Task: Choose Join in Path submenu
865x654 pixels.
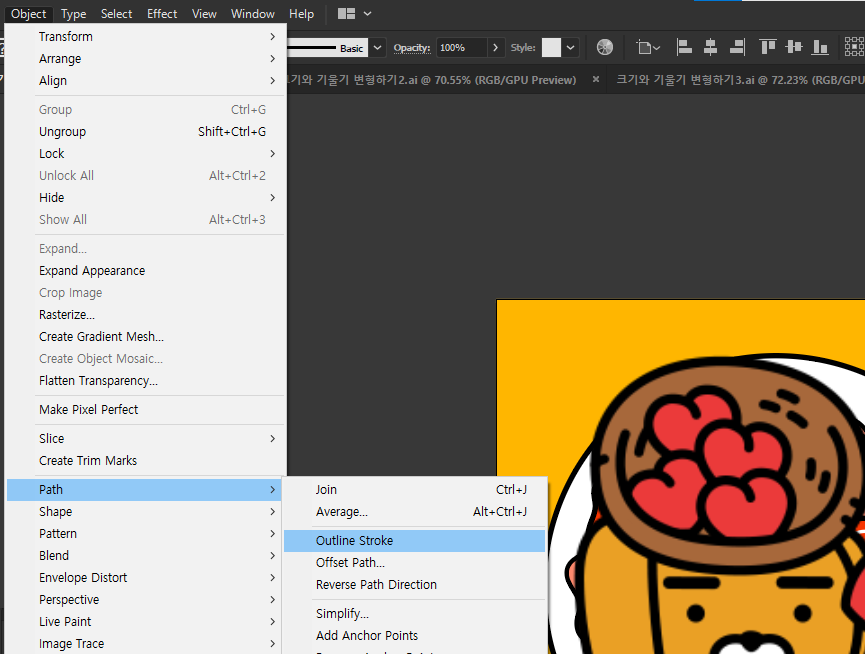Action: (414, 490)
